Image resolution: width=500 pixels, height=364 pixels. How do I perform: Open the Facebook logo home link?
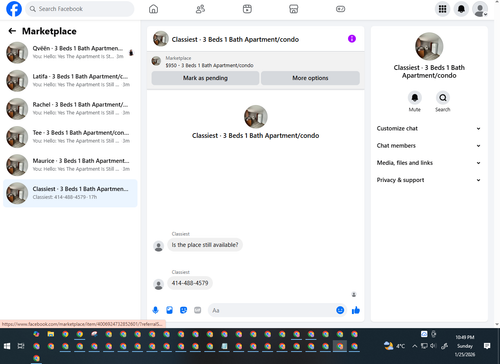[x=14, y=9]
